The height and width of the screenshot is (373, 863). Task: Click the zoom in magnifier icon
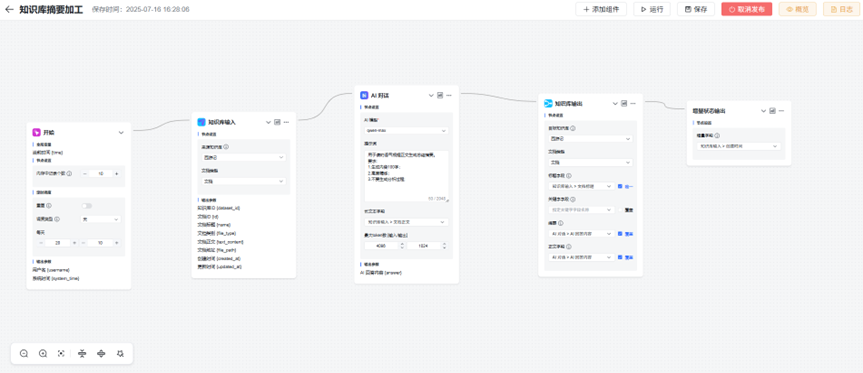pyautogui.click(x=43, y=354)
